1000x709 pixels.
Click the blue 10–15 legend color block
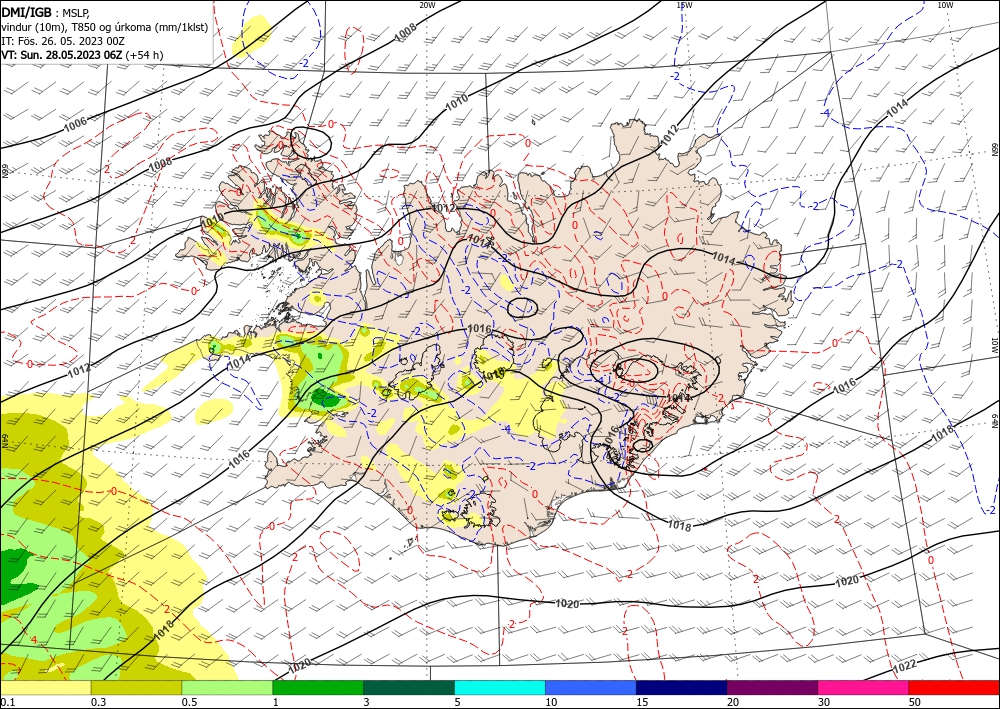pyautogui.click(x=591, y=687)
